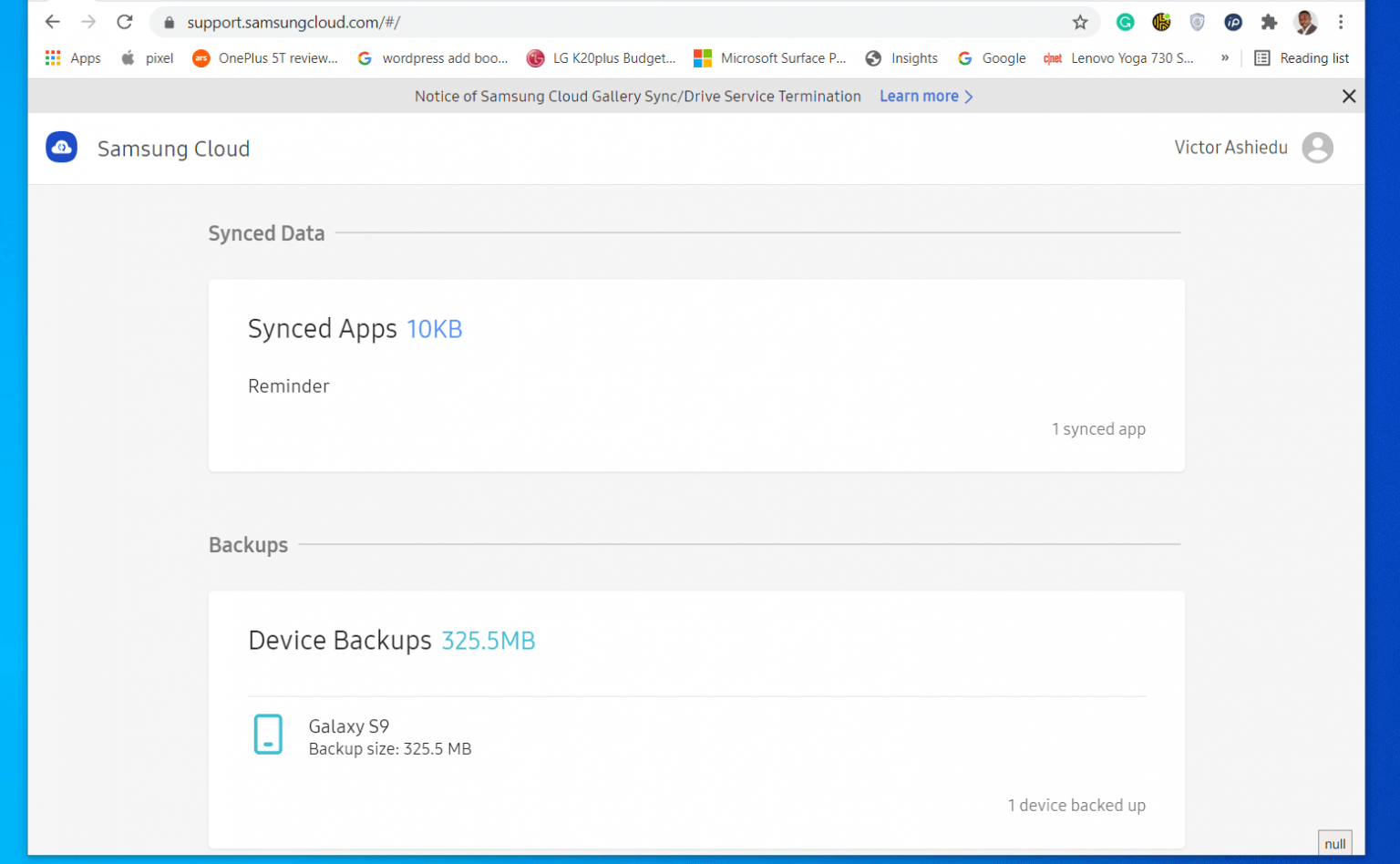Click the 10KB Synced Apps link
The height and width of the screenshot is (864, 1400).
(435, 329)
